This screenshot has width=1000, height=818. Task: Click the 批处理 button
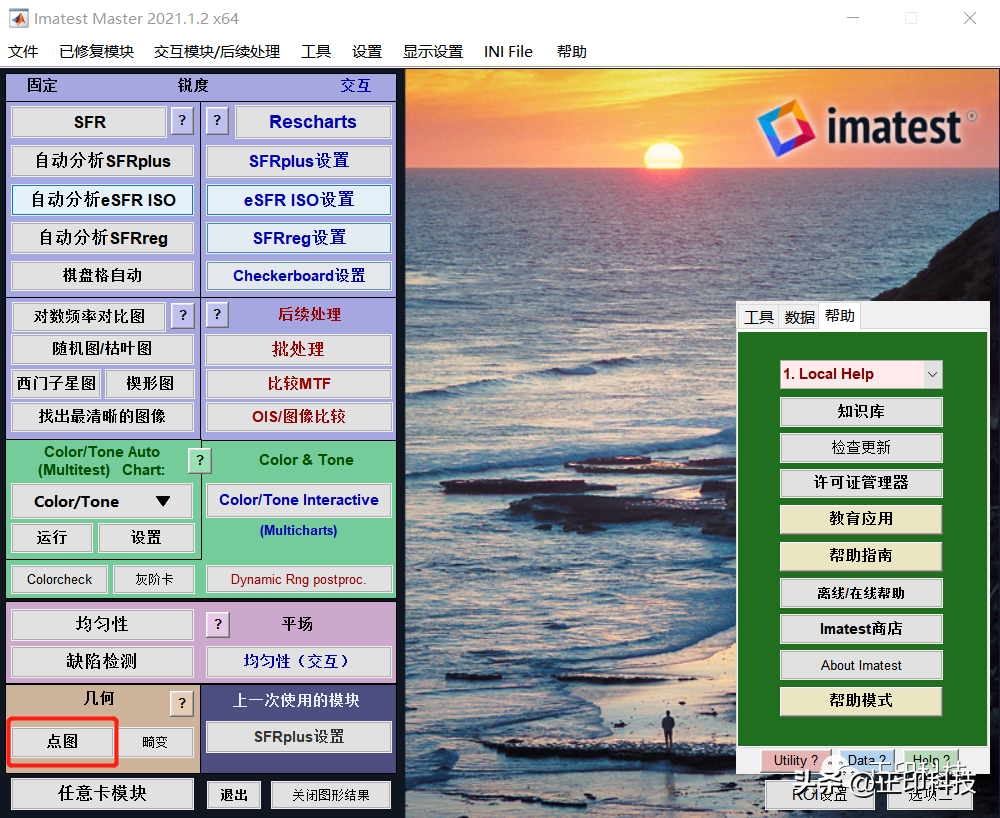[x=298, y=350]
